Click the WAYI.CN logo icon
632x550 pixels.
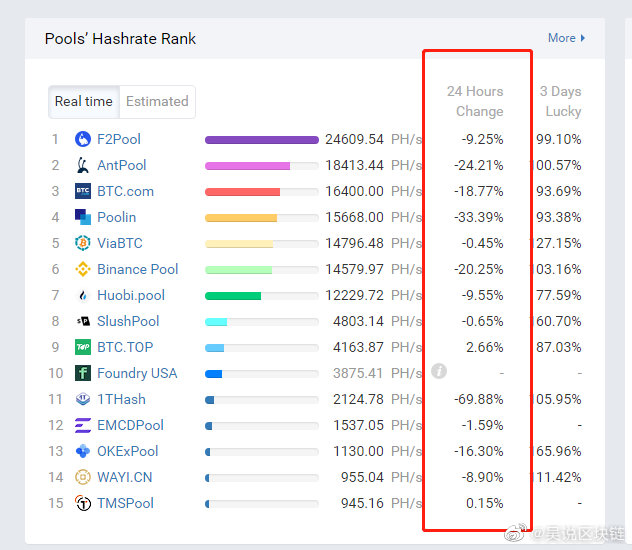[x=83, y=477]
